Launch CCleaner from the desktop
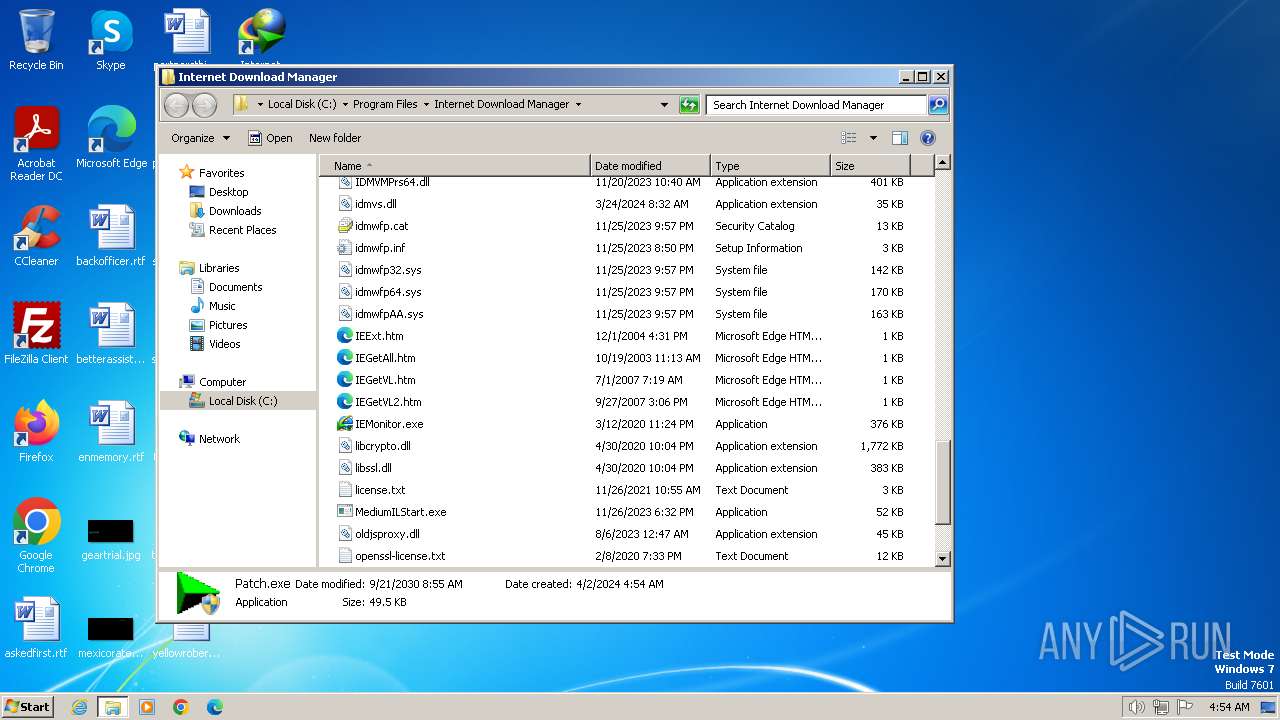1280x720 pixels. click(36, 236)
